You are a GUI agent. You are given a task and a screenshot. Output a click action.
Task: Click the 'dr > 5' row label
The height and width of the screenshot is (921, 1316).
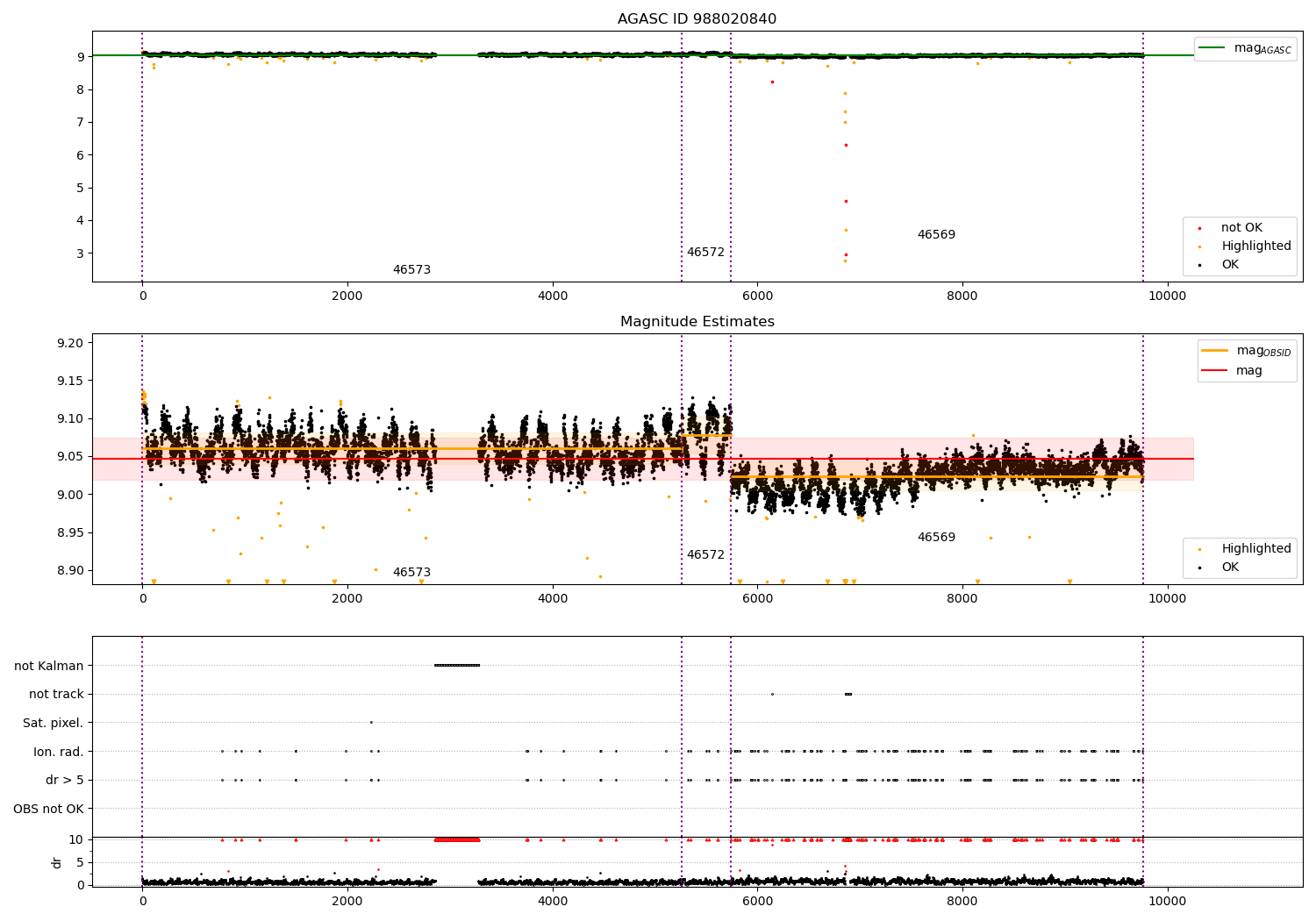click(x=65, y=780)
